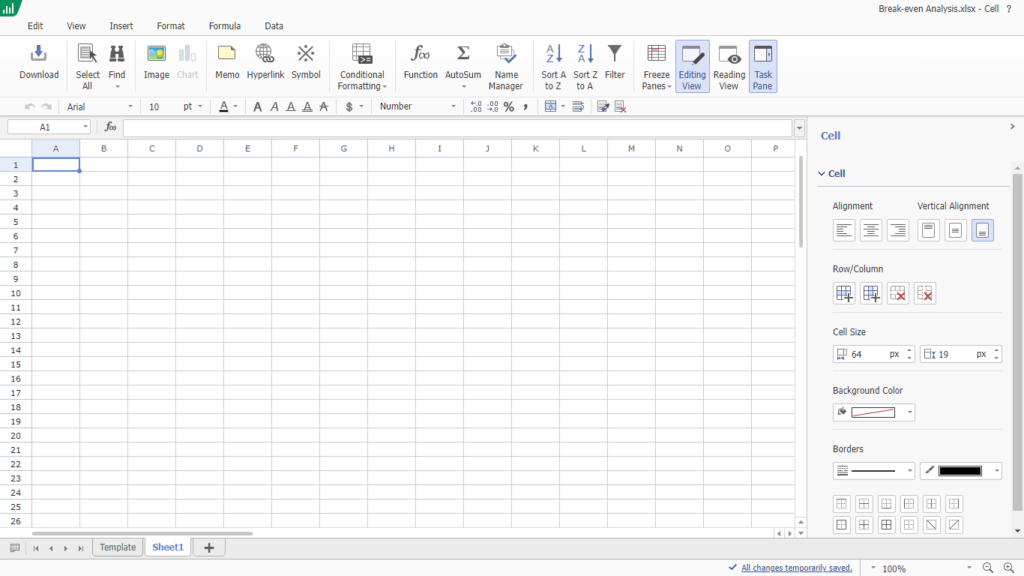Open the Edit menu
The image size is (1024, 576).
pyautogui.click(x=35, y=26)
